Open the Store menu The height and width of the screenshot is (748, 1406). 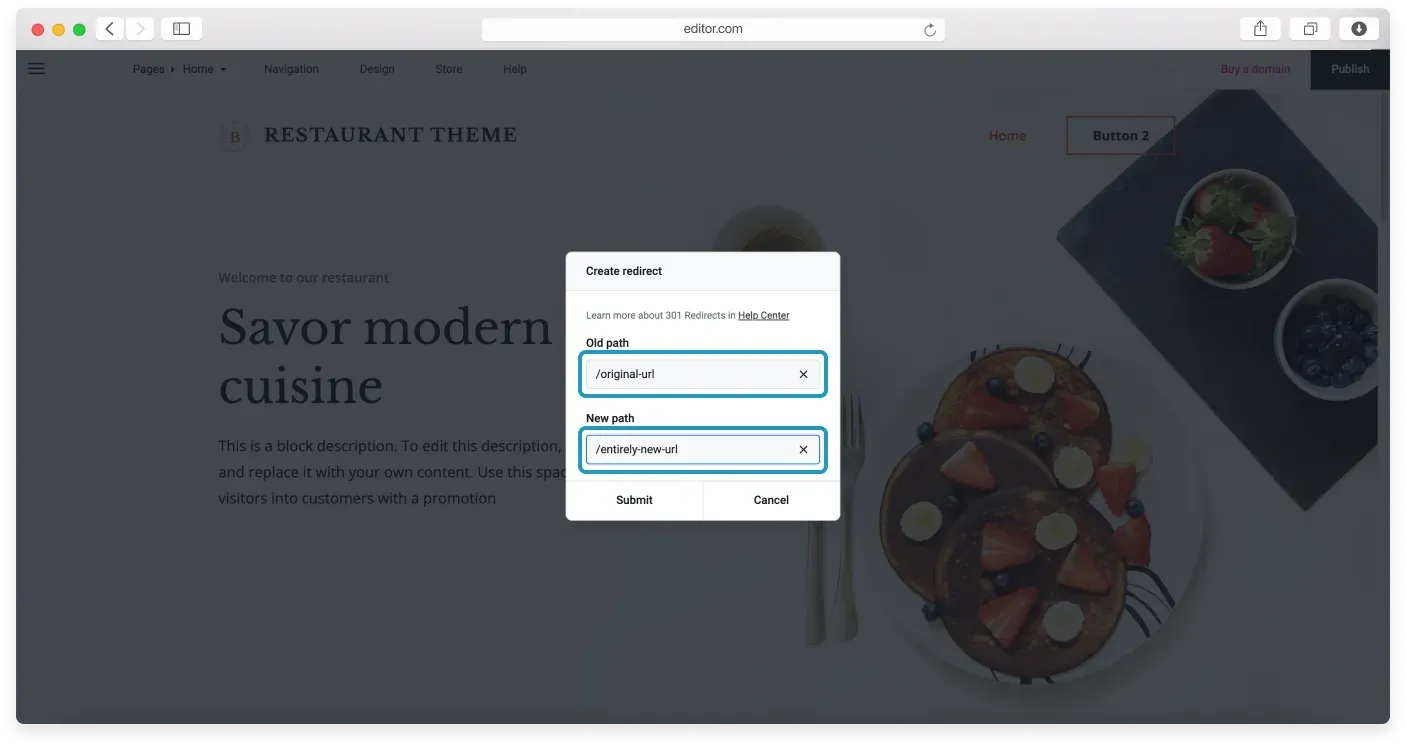tap(449, 69)
